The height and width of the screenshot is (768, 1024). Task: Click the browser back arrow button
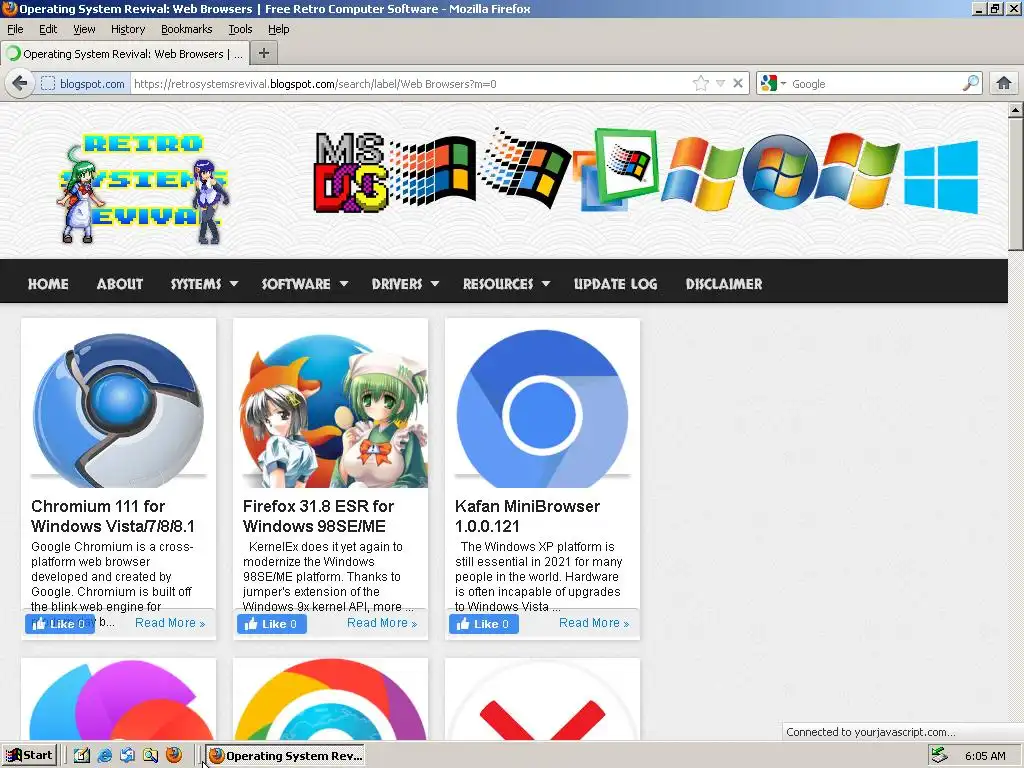coord(20,84)
